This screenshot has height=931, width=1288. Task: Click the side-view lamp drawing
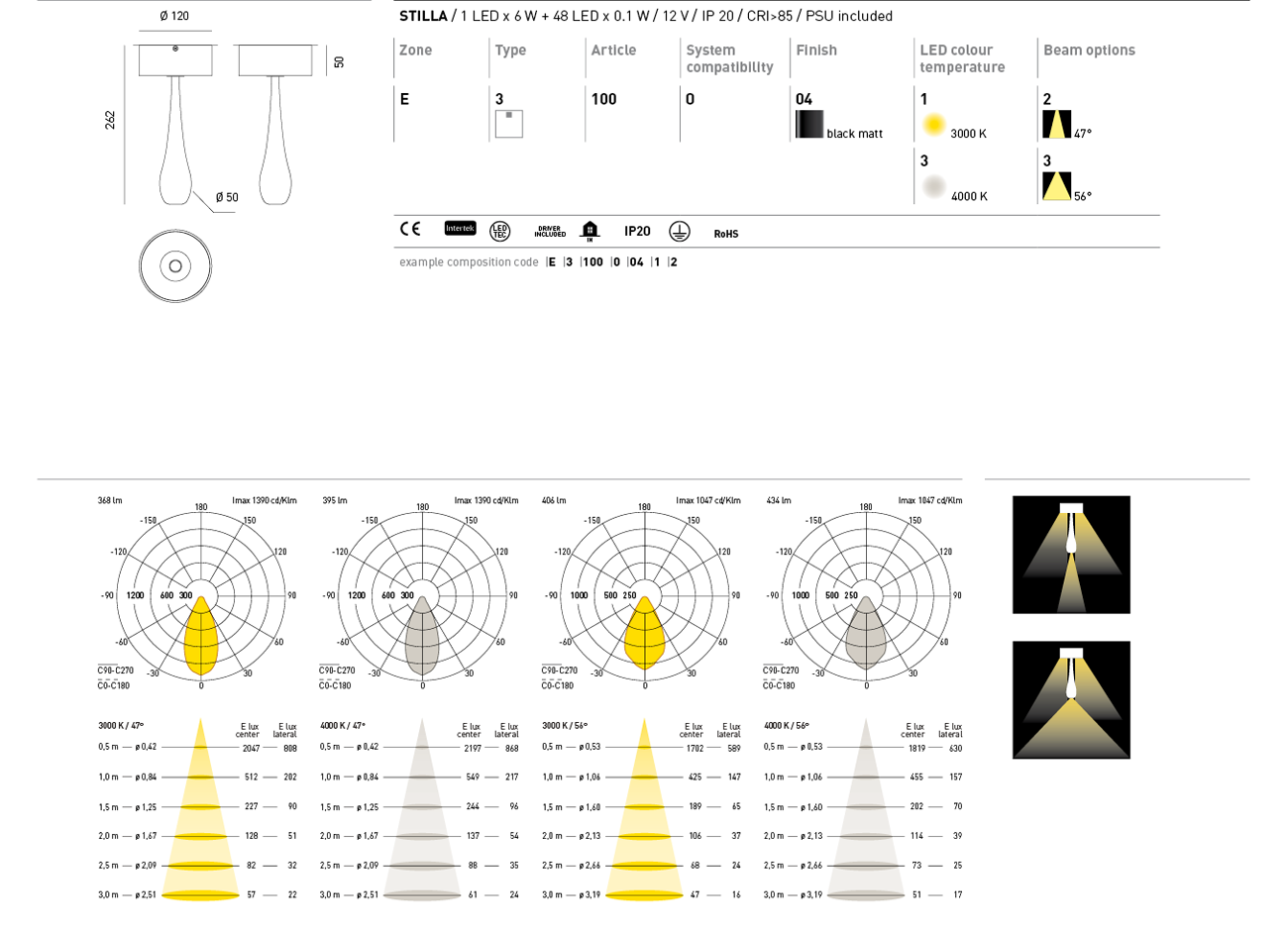(275, 125)
